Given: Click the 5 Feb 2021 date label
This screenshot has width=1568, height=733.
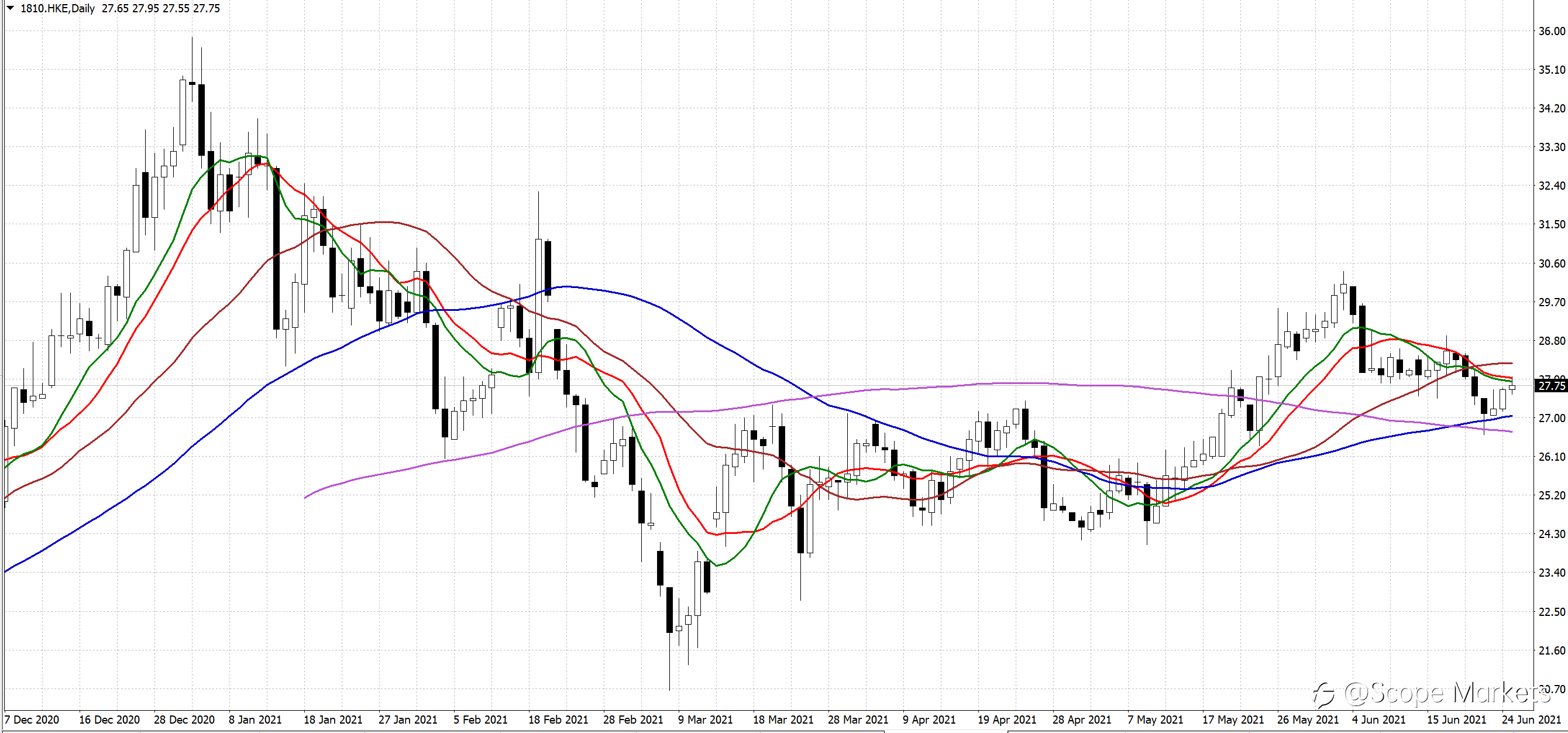Looking at the screenshot, I should (480, 720).
